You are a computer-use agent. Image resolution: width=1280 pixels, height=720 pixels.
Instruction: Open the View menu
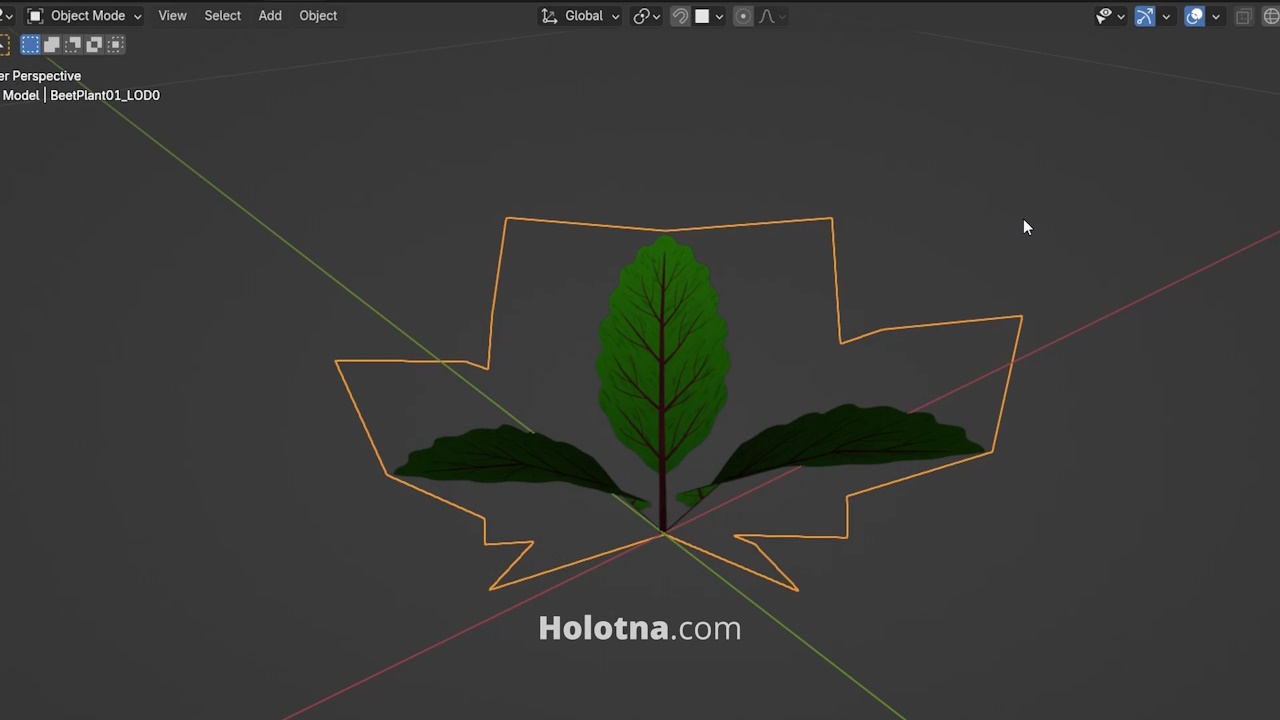click(x=172, y=16)
